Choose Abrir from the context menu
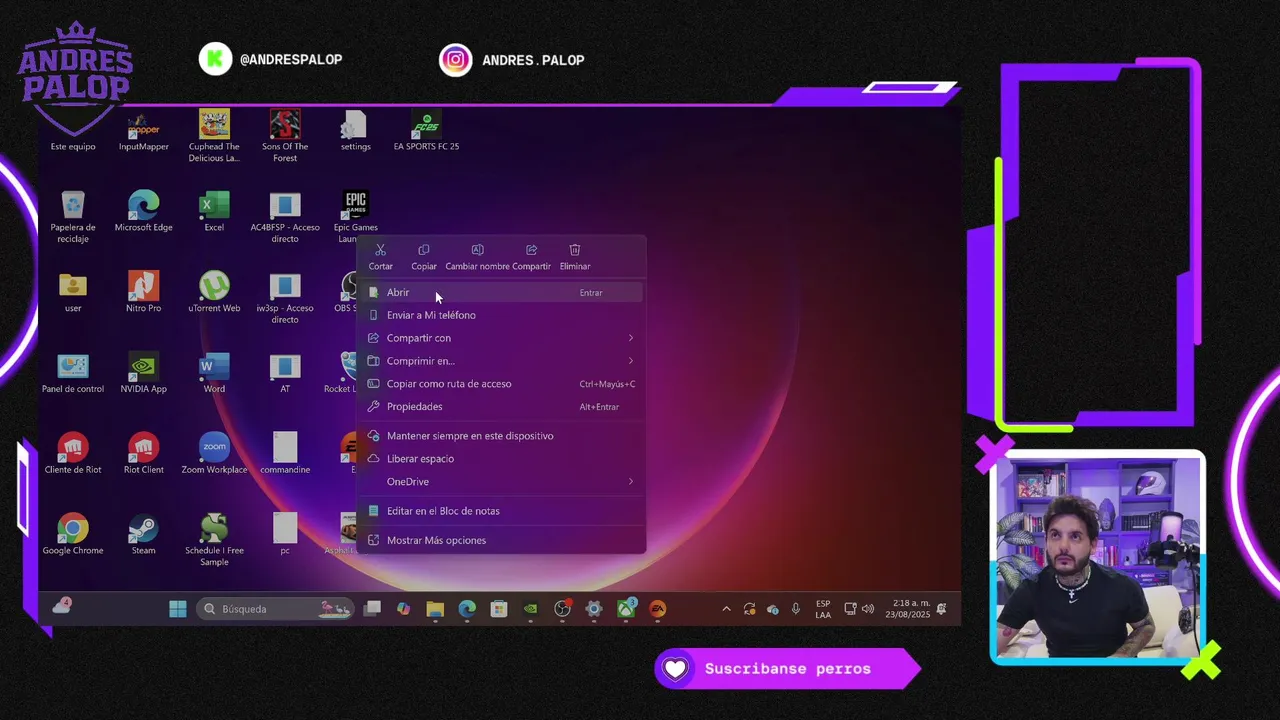The image size is (1280, 720). point(501,292)
